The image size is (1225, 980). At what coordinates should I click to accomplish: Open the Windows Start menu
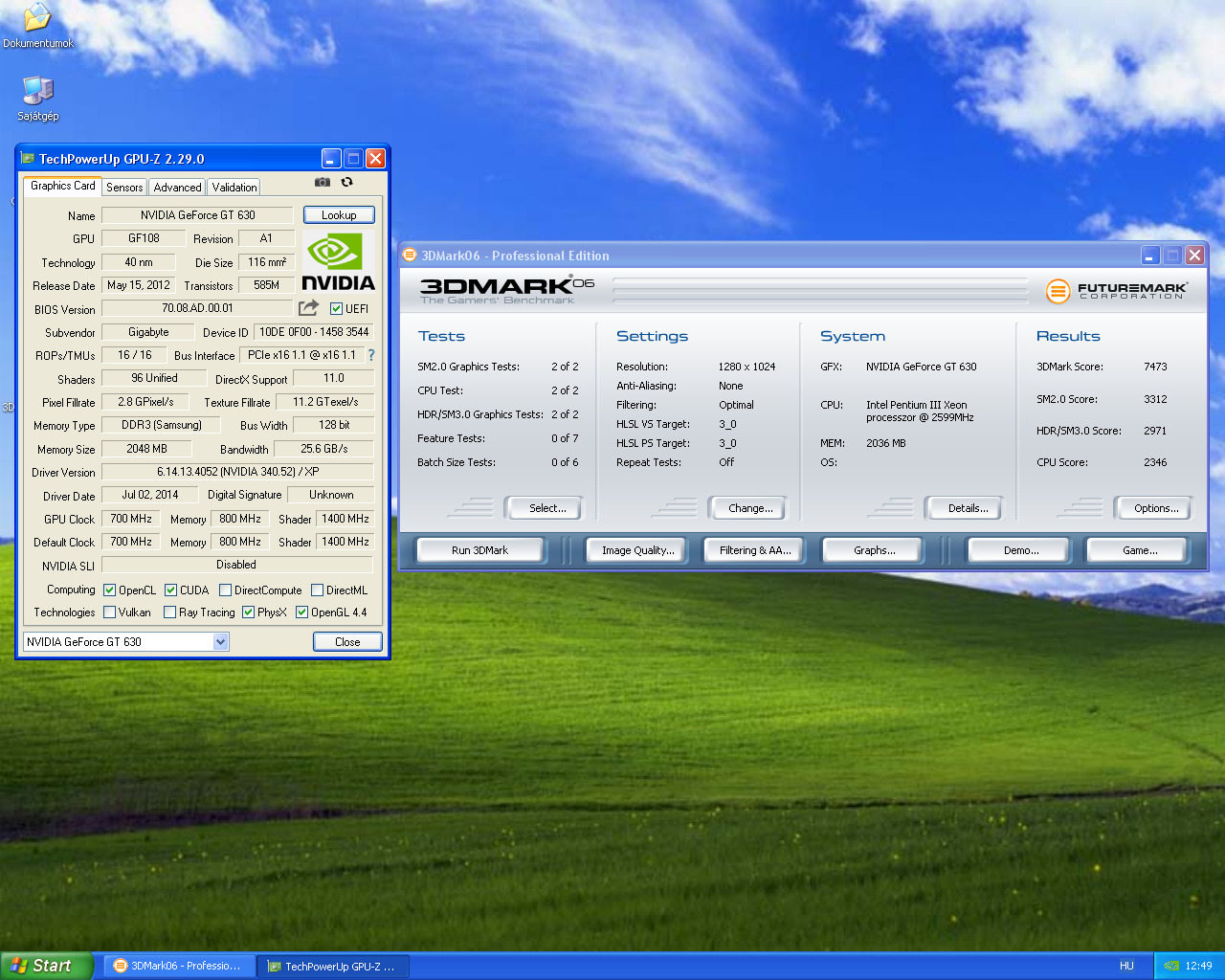tap(46, 966)
